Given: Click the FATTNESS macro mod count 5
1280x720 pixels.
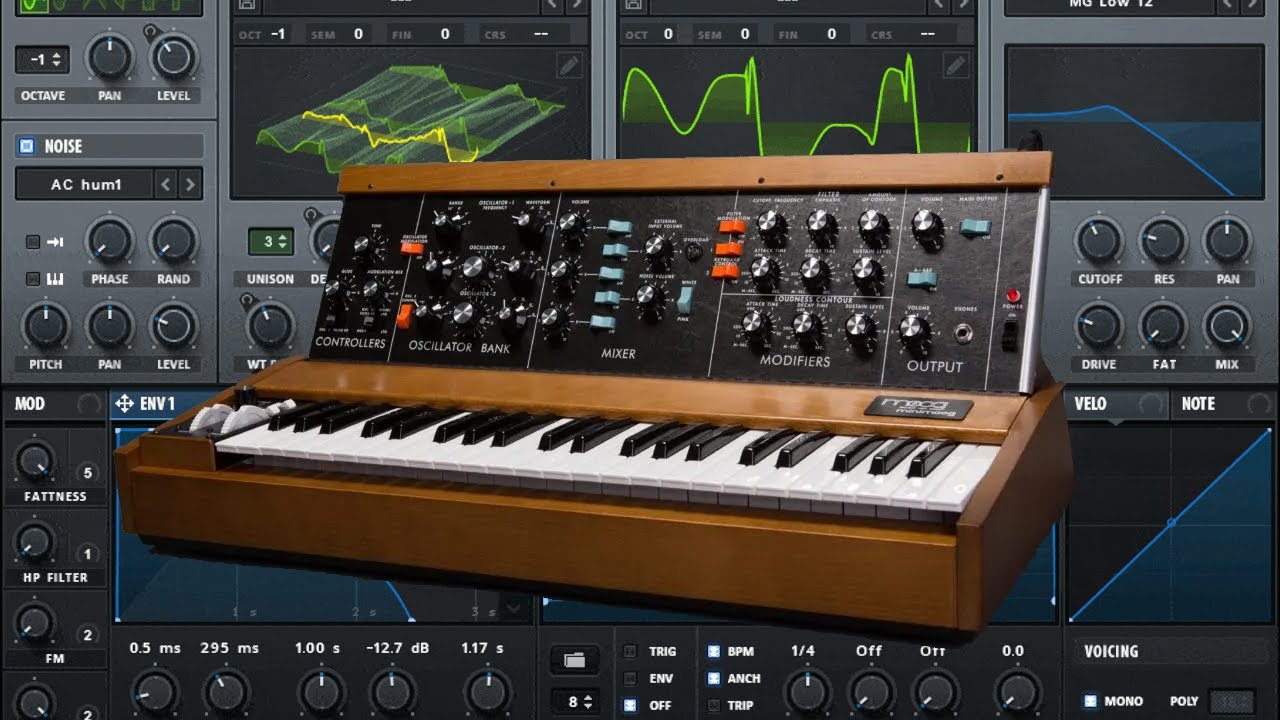Looking at the screenshot, I should pyautogui.click(x=87, y=473).
